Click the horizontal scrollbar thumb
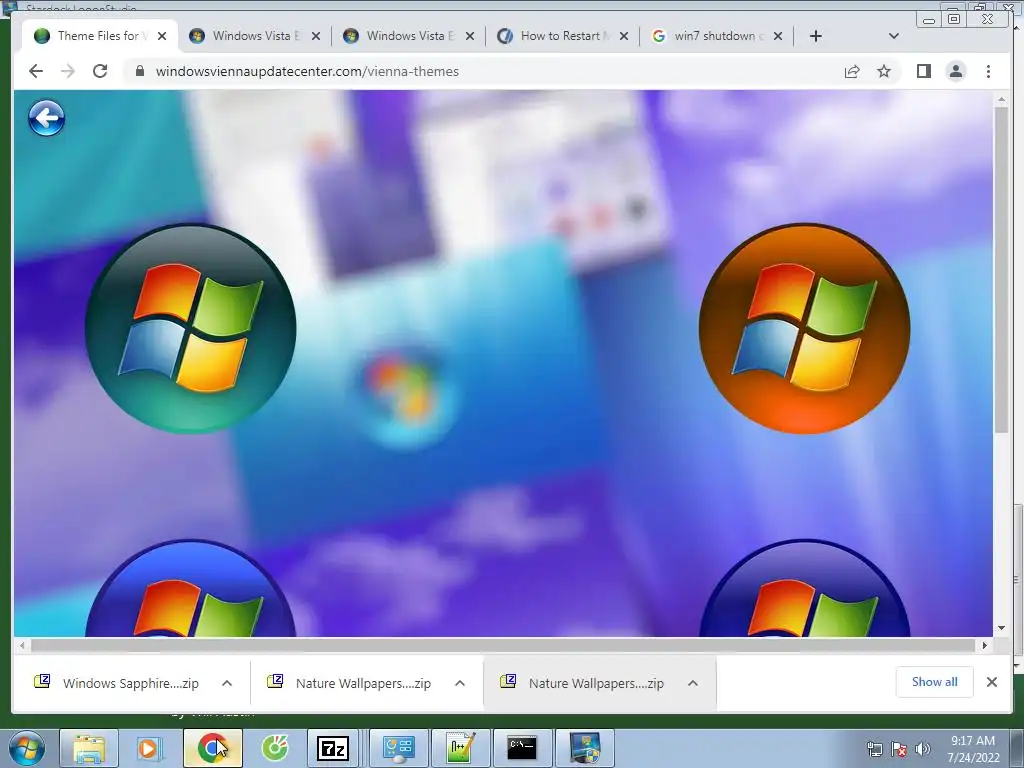This screenshot has height=768, width=1024. pyautogui.click(x=503, y=645)
